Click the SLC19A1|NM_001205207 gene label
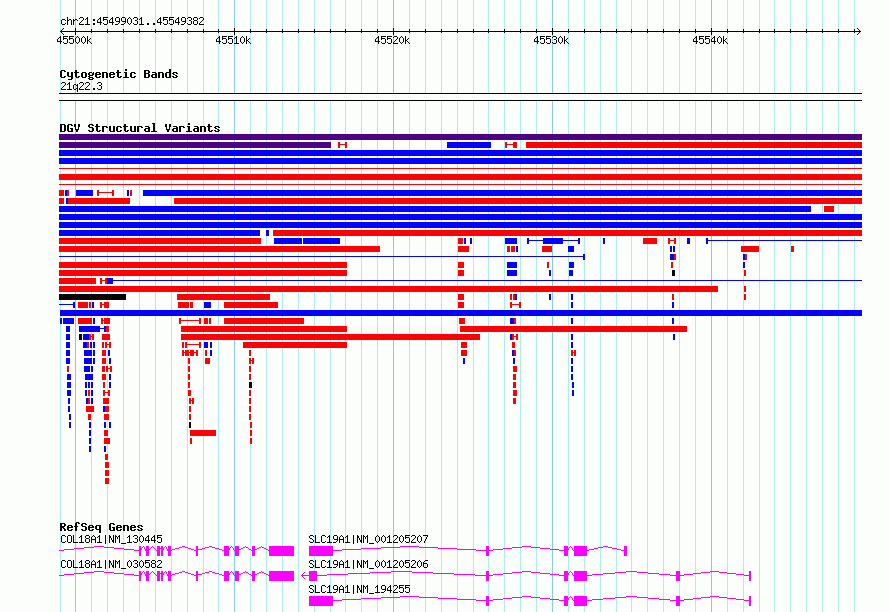 pos(368,539)
